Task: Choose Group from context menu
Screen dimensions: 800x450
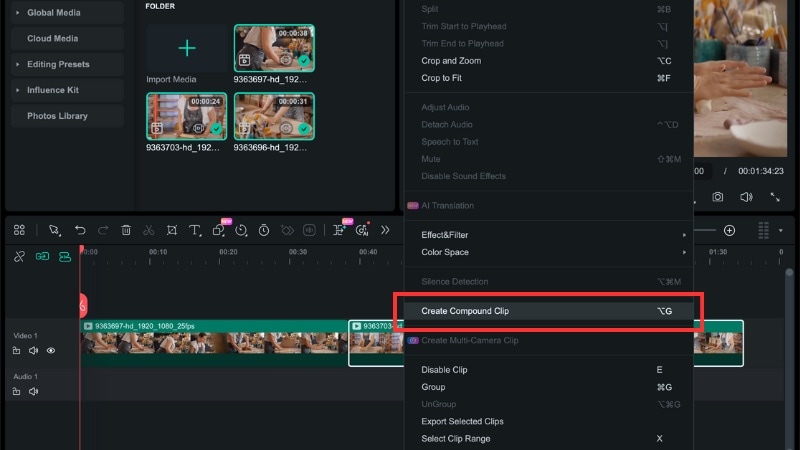Action: pyautogui.click(x=548, y=387)
